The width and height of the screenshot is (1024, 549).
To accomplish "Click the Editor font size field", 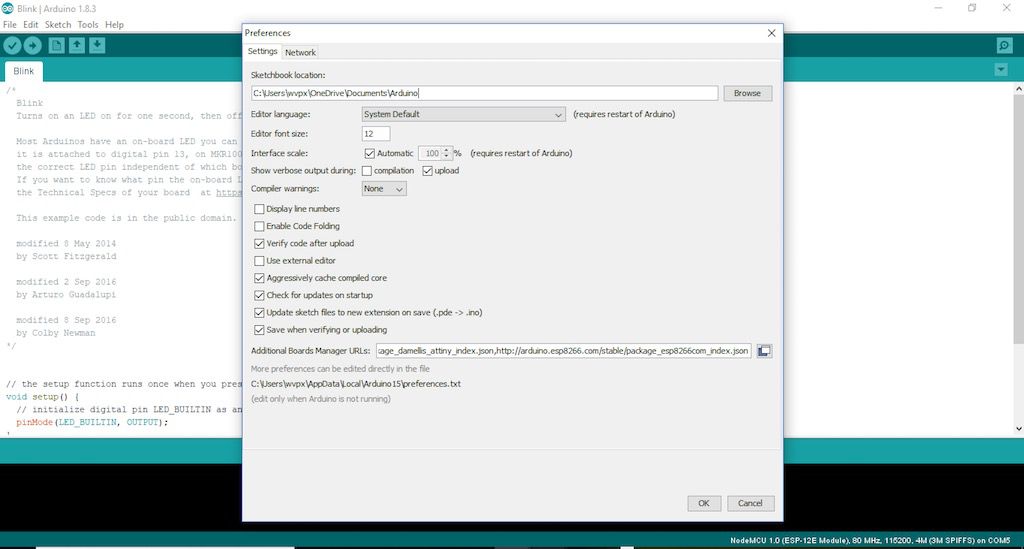I will (376, 134).
